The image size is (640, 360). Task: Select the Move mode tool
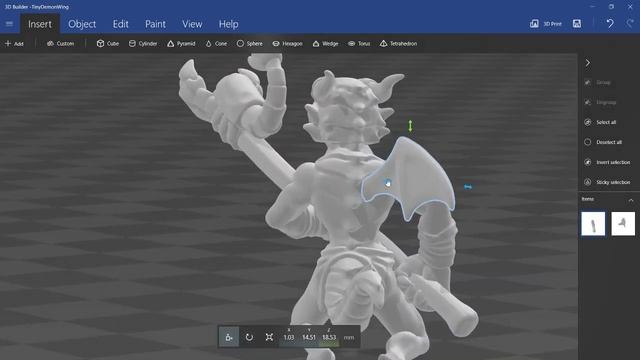tap(229, 337)
